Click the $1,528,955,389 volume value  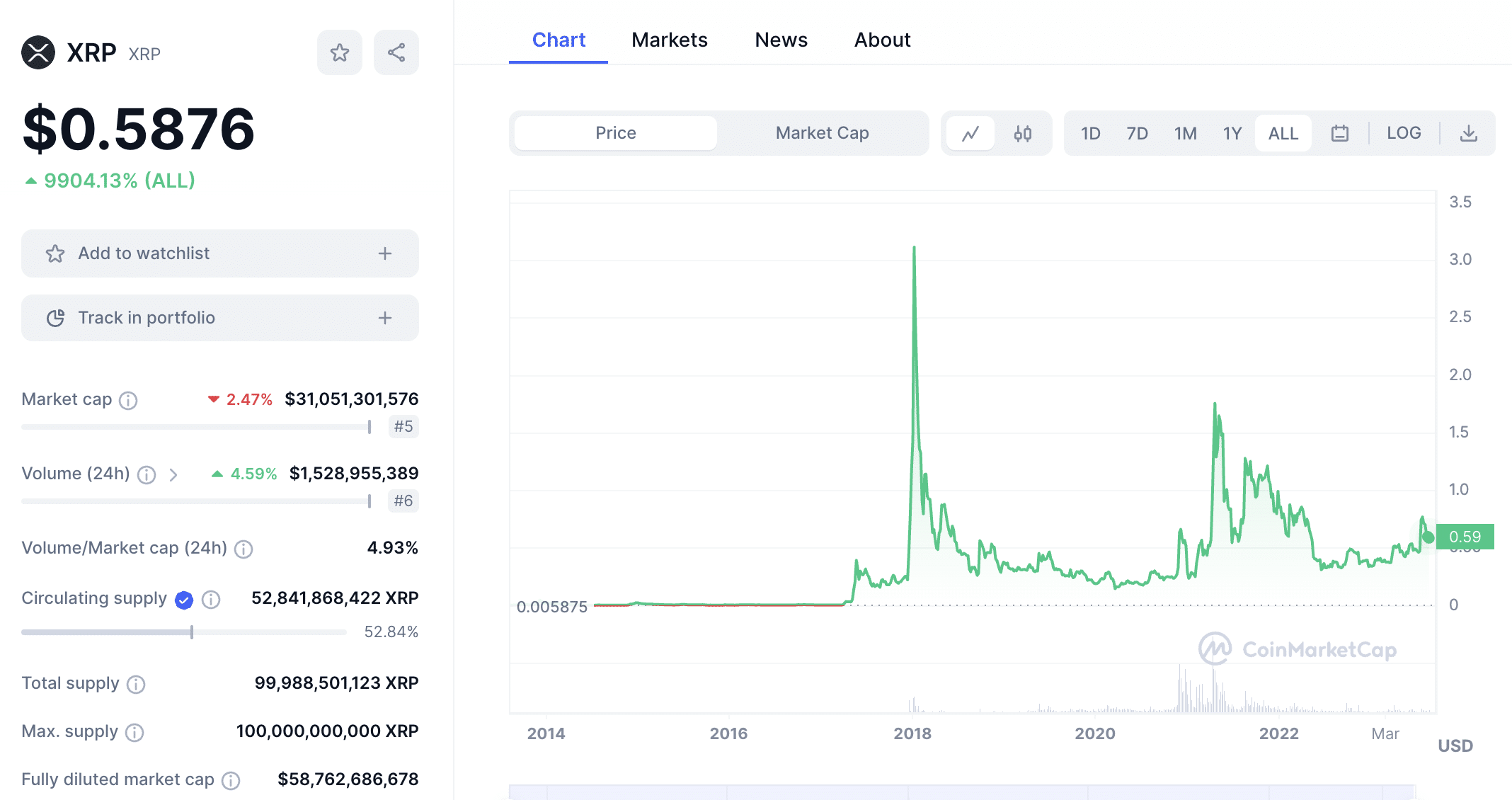[354, 474]
